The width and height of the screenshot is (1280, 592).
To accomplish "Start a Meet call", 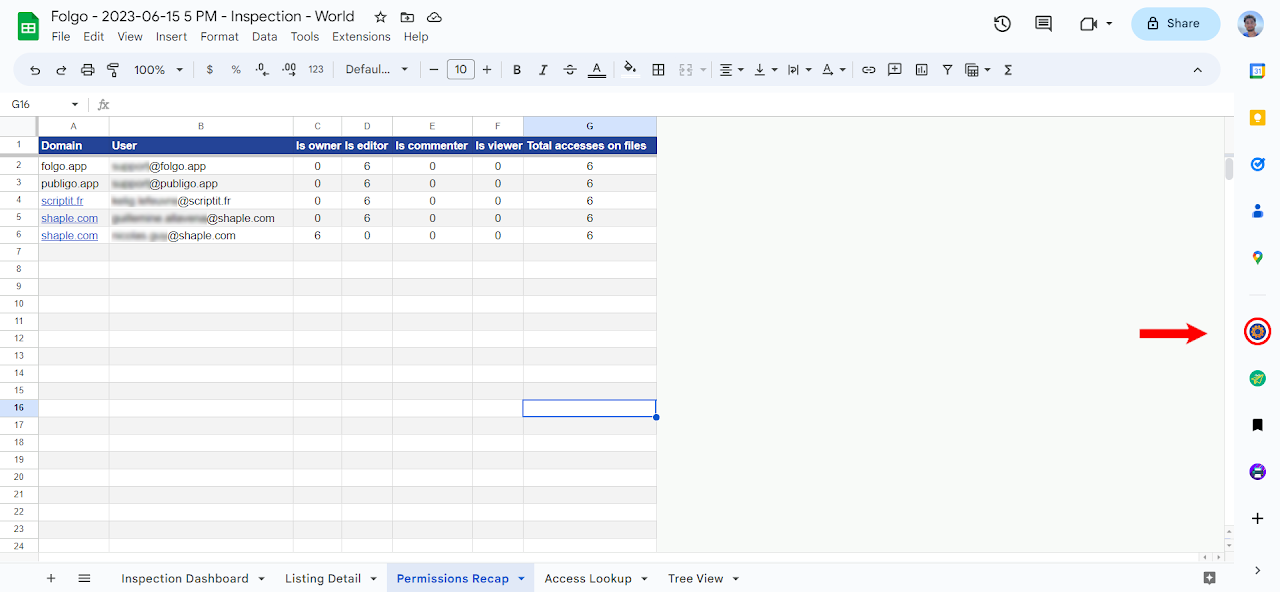I will tap(1096, 24).
